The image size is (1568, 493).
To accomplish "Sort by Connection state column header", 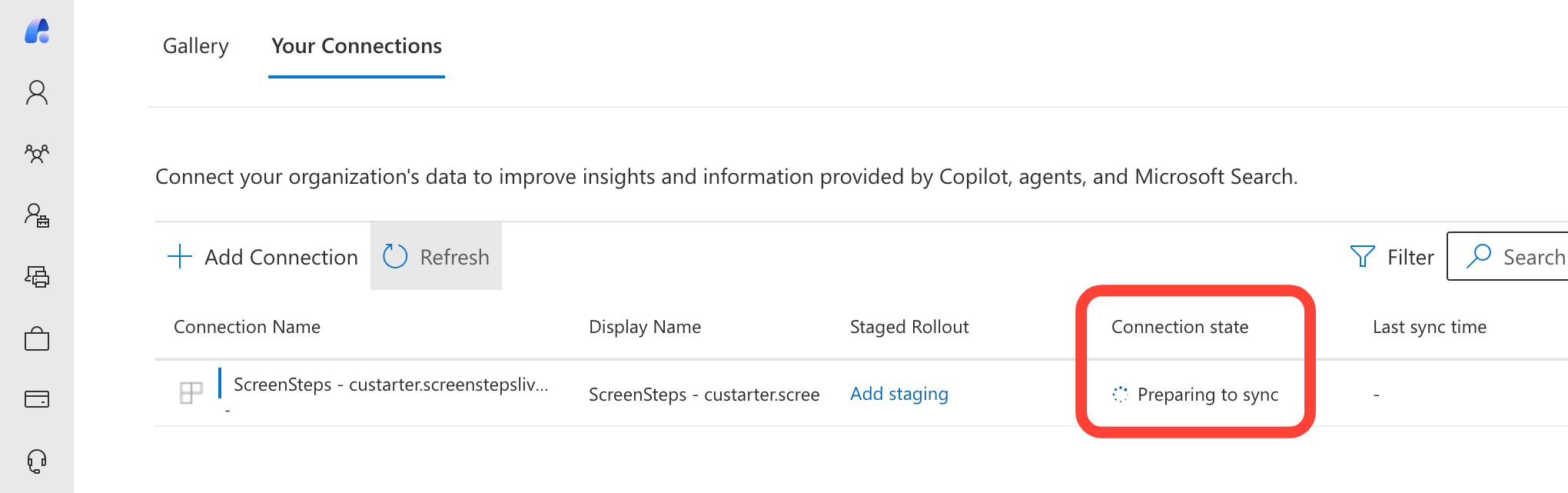I will (x=1180, y=327).
